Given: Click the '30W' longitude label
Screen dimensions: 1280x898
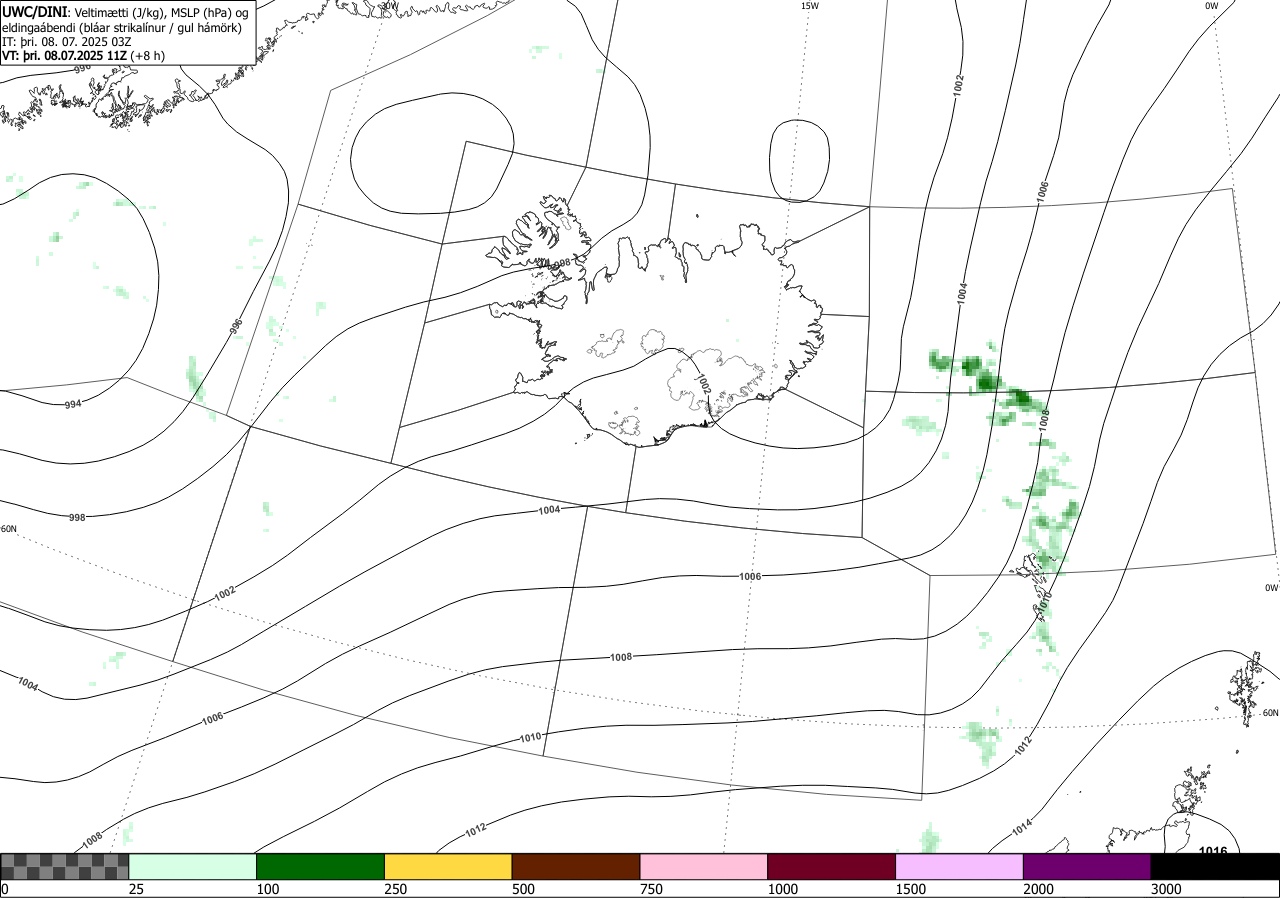Looking at the screenshot, I should click(x=389, y=5).
